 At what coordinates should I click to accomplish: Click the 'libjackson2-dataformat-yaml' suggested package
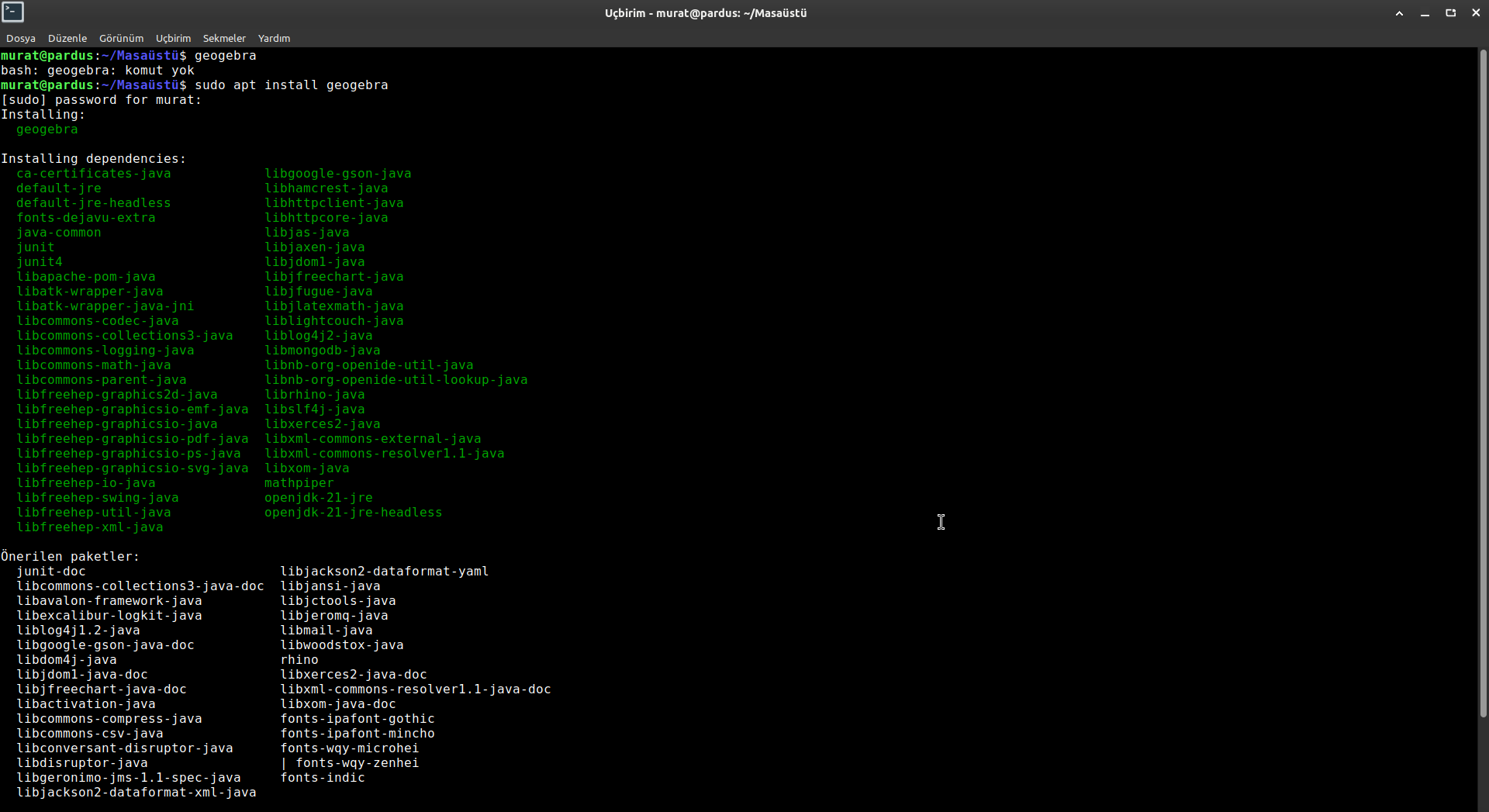[x=385, y=572]
